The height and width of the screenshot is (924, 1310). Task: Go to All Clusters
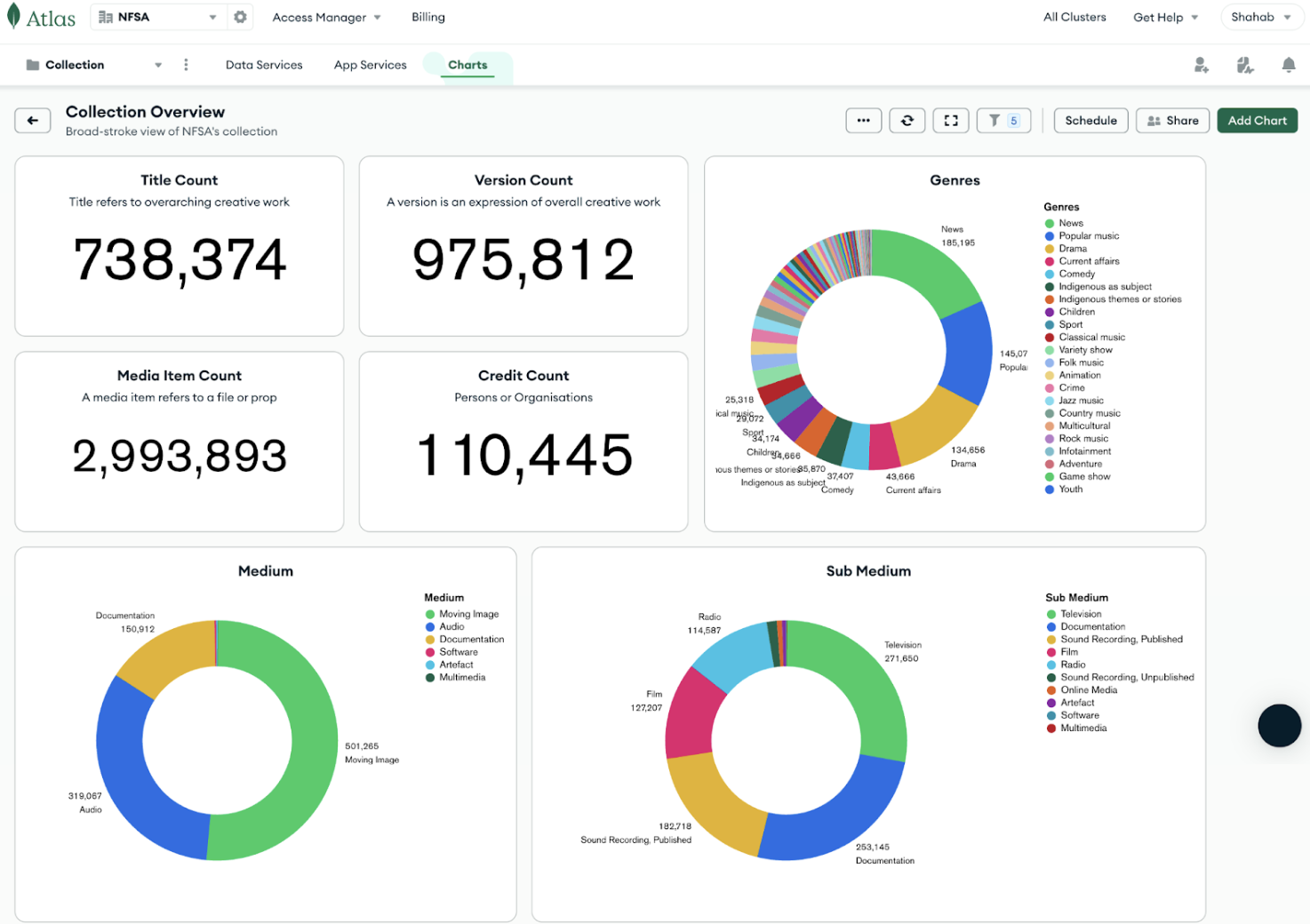tap(1074, 17)
